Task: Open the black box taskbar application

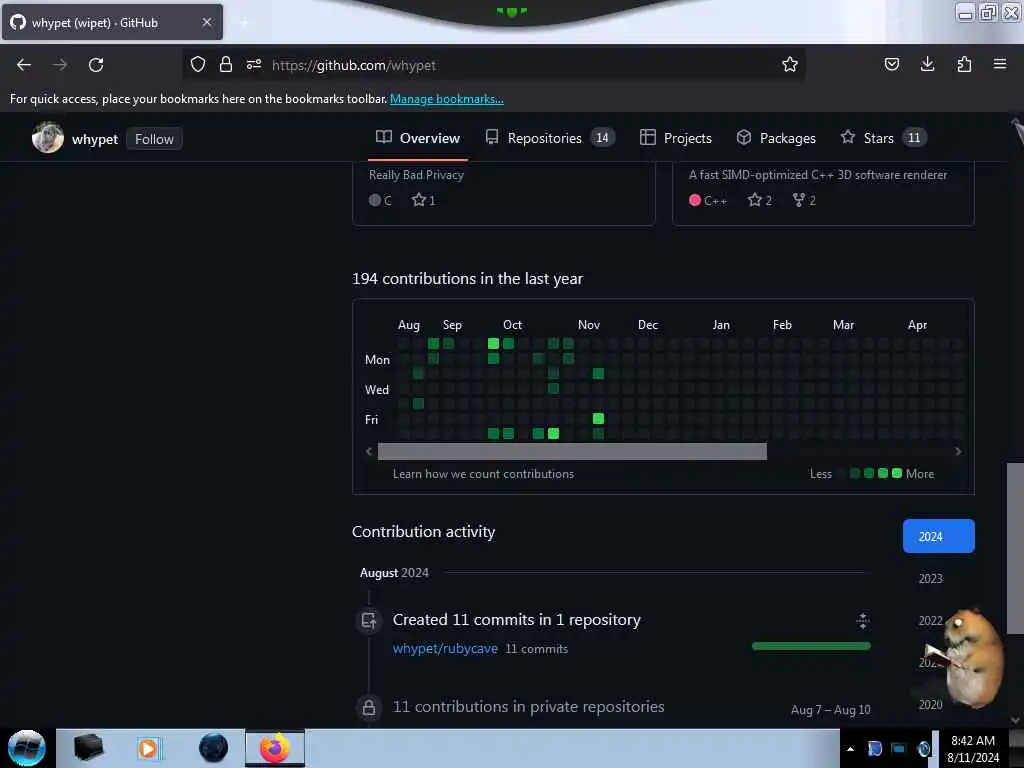Action: coord(88,748)
